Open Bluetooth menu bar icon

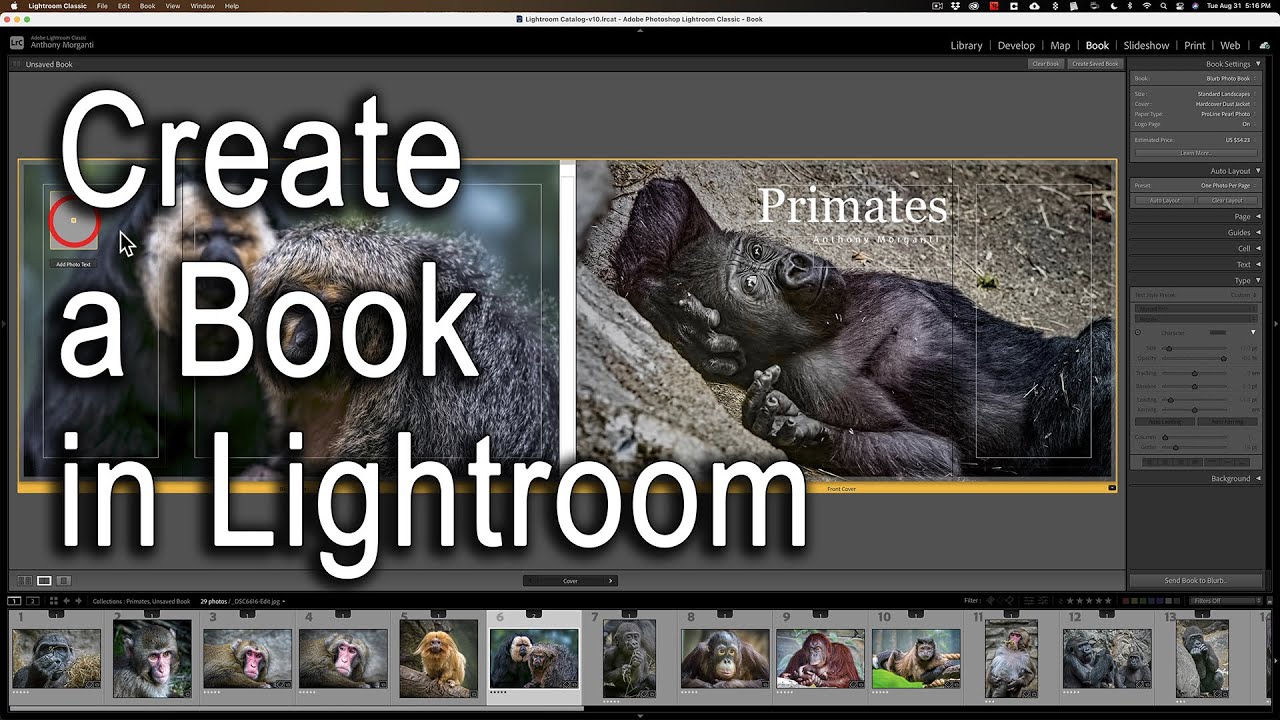pyautogui.click(x=1129, y=6)
